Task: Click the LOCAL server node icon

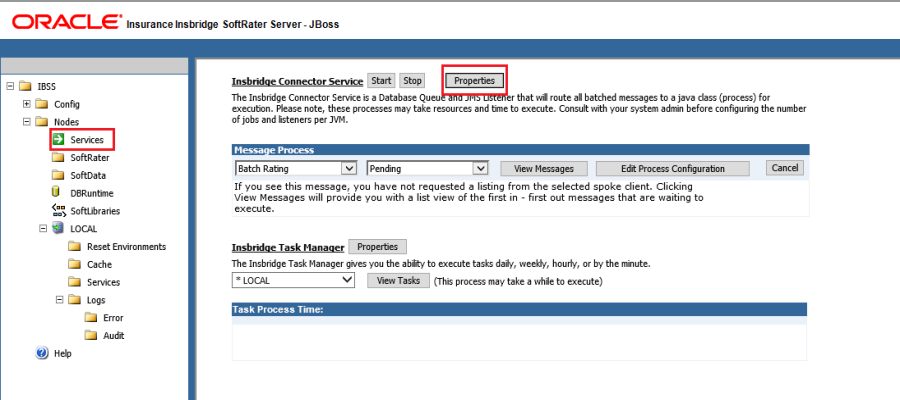Action: tap(57, 228)
